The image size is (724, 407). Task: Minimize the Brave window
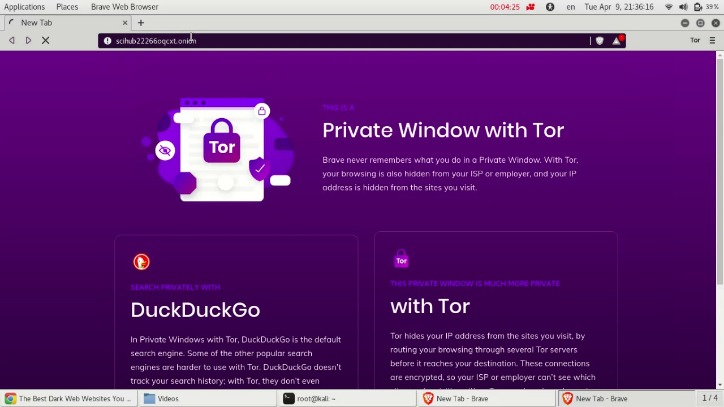685,23
